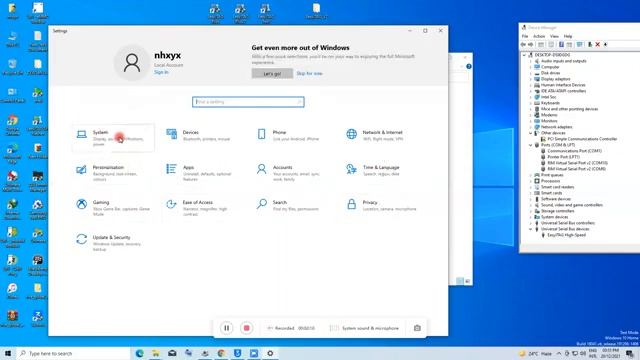Expand the Keyboards node
The image size is (640, 360).
[531, 103]
